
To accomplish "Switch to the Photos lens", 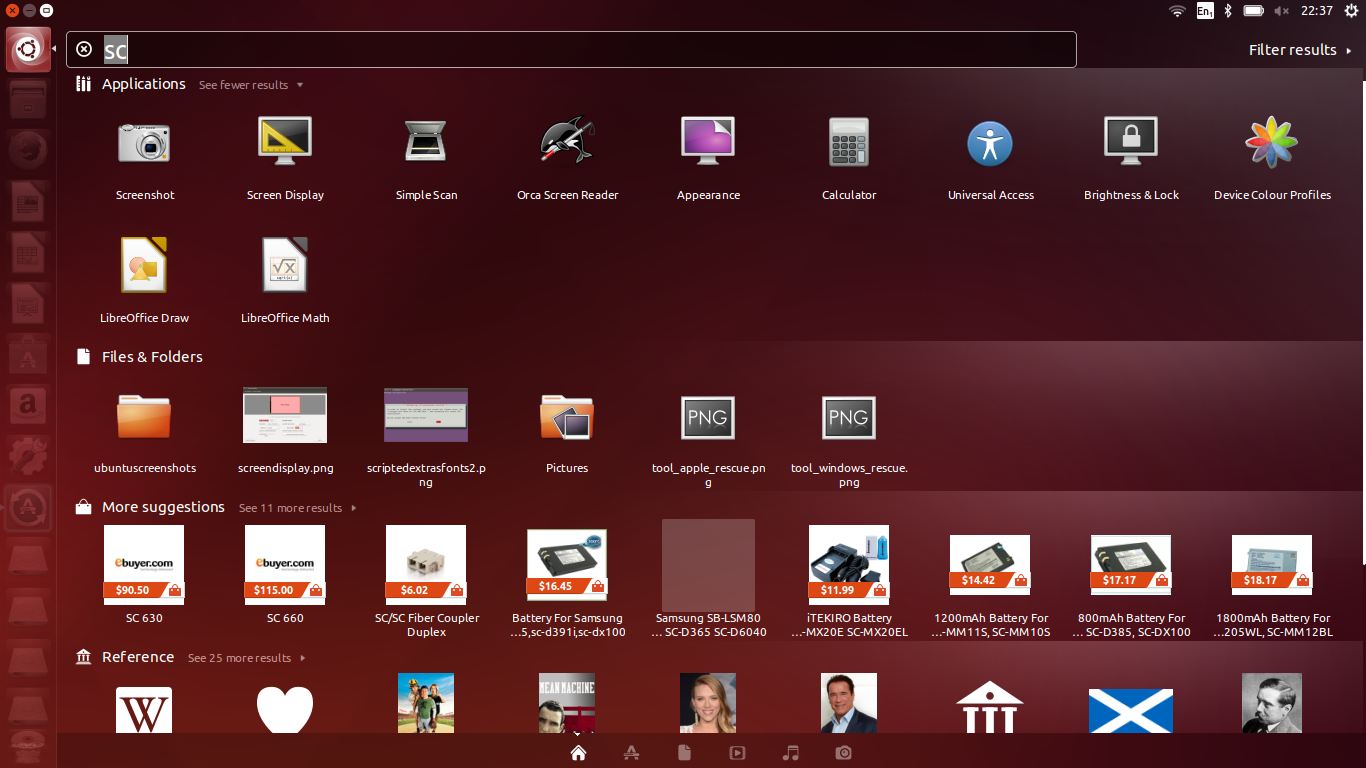I will point(844,753).
